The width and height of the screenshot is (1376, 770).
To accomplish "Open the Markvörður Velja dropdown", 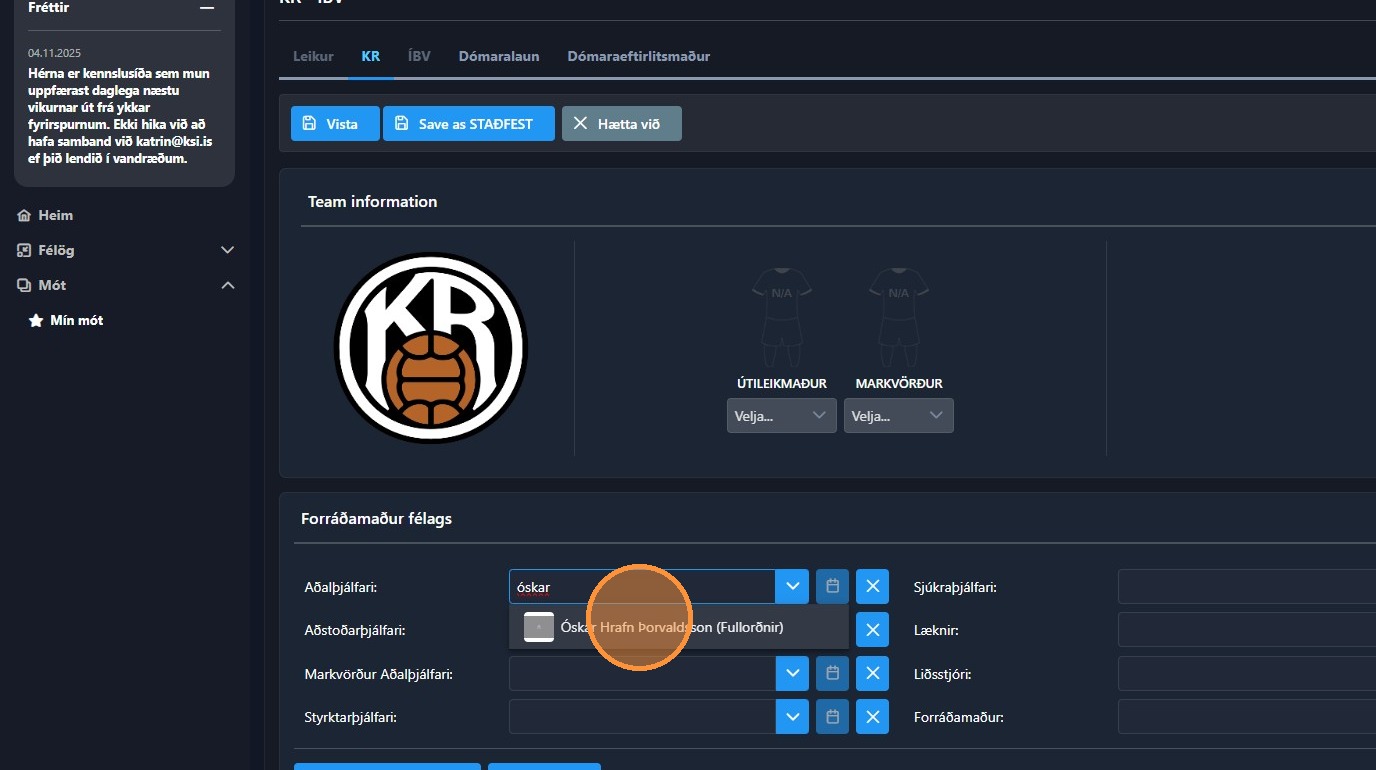I will click(x=899, y=416).
